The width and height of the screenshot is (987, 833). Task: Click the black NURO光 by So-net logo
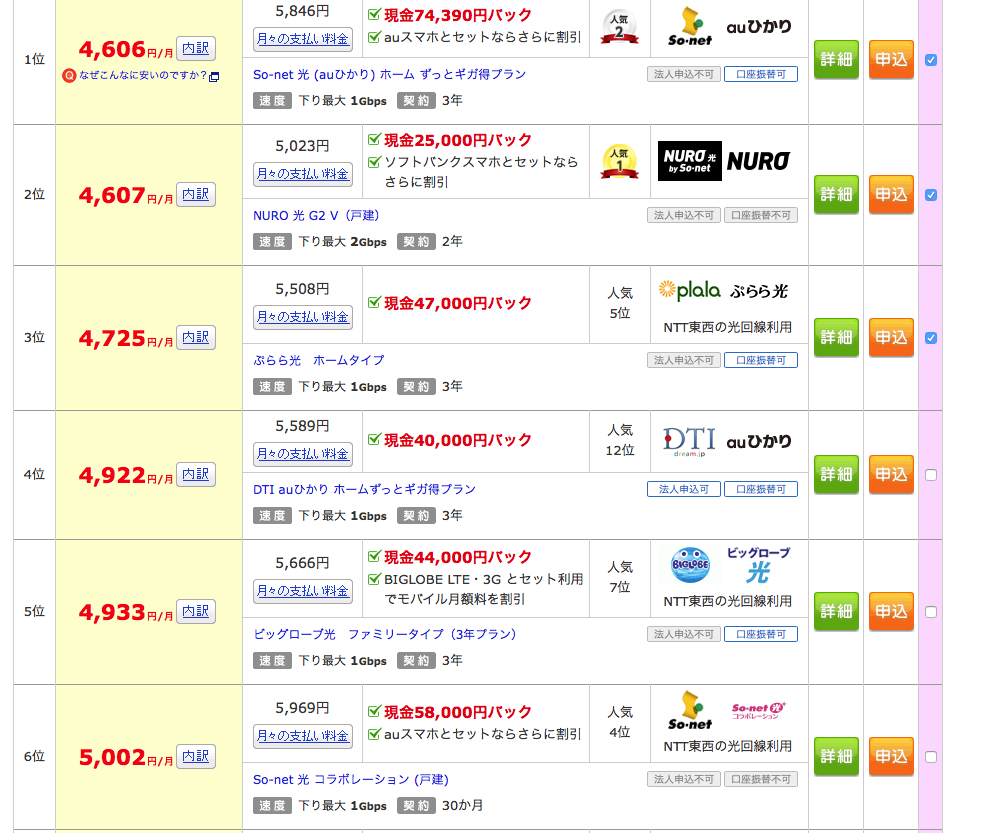[x=690, y=161]
